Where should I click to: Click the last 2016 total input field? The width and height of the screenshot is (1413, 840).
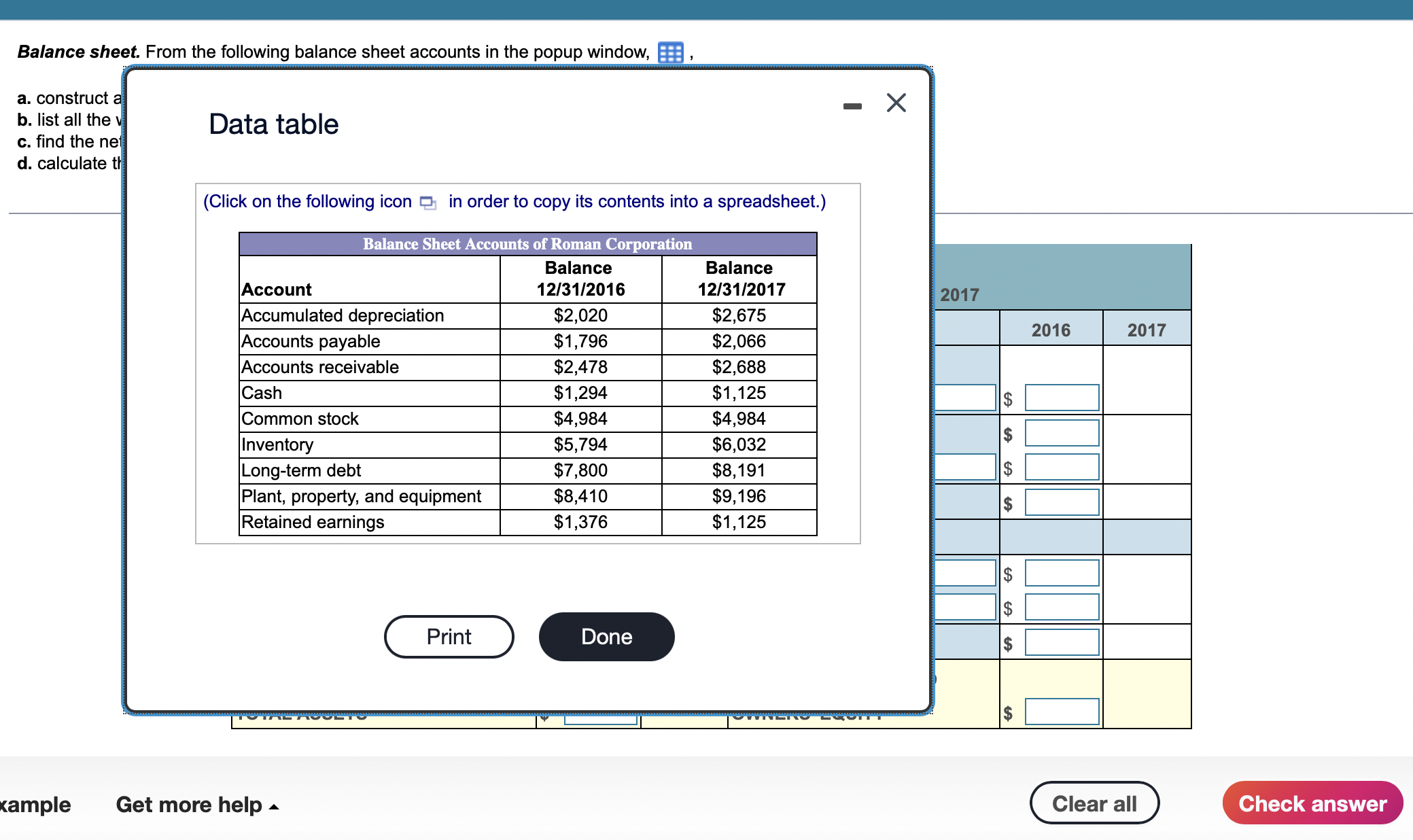click(1062, 712)
